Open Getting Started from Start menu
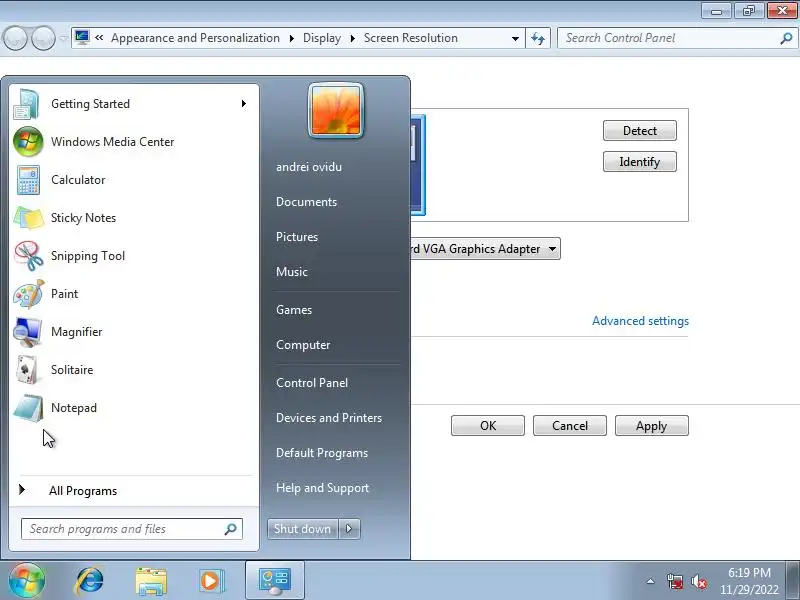 [x=134, y=104]
